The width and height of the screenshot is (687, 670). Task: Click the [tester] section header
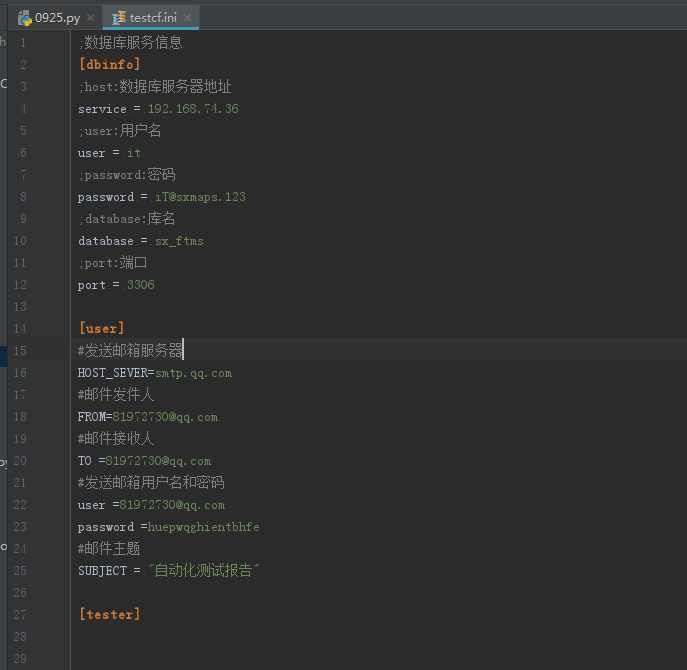pos(109,615)
